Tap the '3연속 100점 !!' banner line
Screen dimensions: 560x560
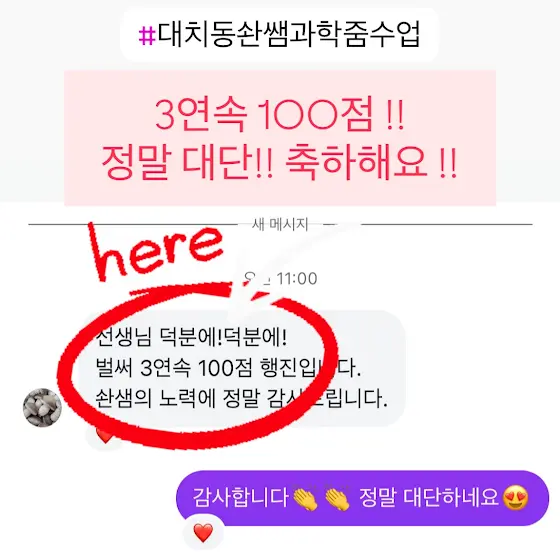(x=280, y=114)
